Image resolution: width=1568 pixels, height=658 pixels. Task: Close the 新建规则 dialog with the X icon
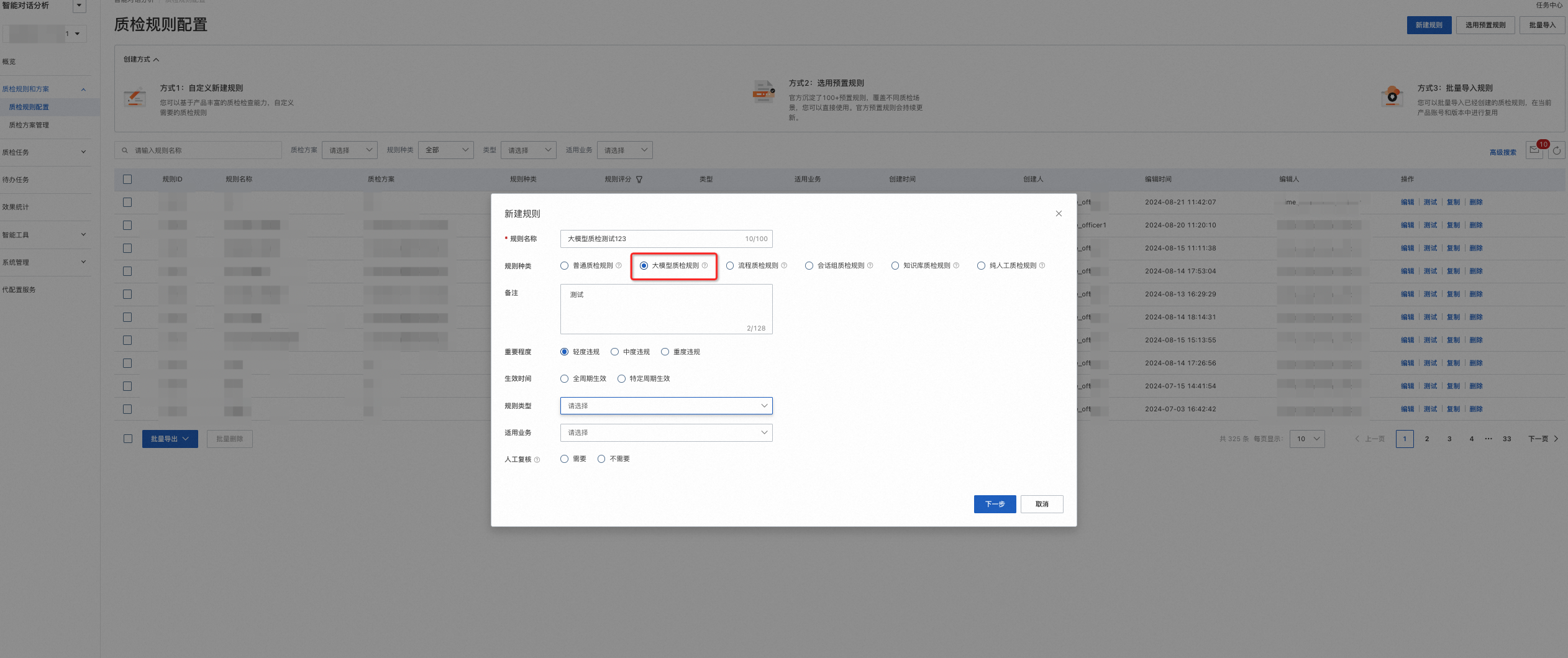(x=1059, y=214)
